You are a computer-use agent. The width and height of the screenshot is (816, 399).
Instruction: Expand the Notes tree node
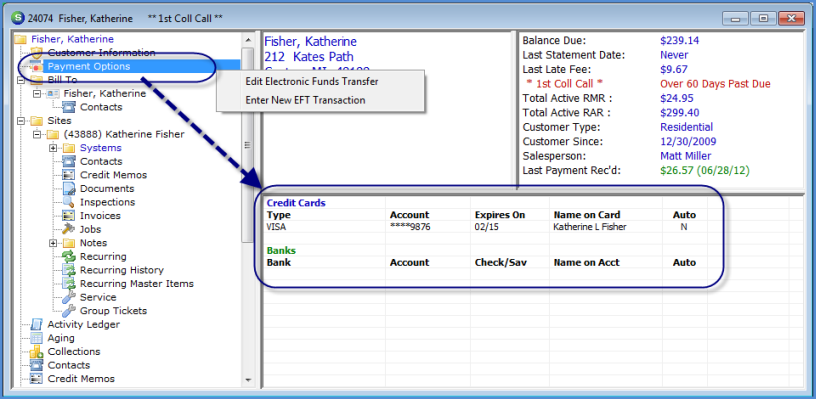tap(53, 243)
